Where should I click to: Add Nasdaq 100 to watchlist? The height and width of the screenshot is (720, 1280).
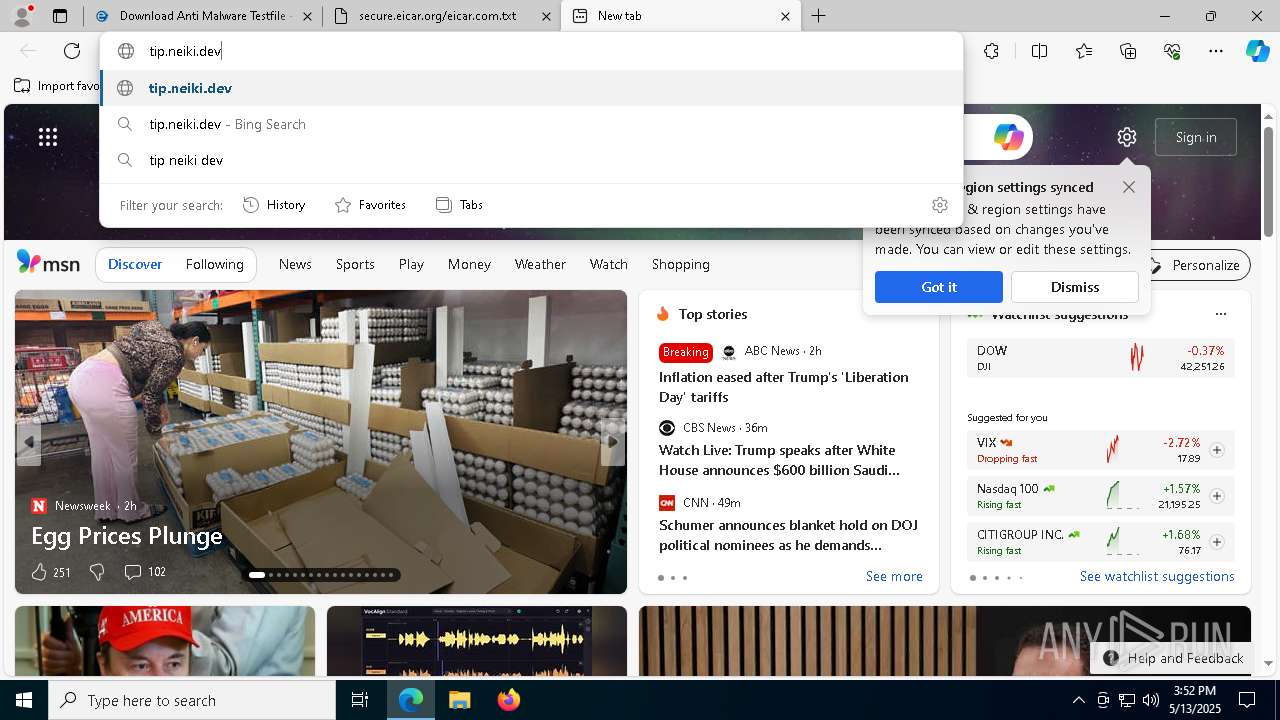[x=1217, y=496]
